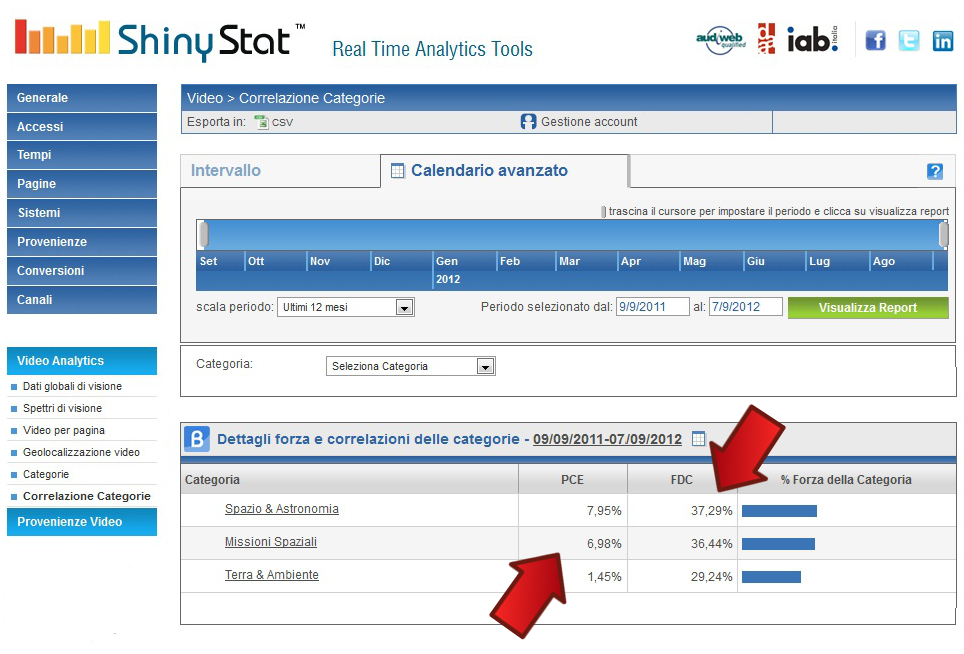
Task: Click the IAB Italia logo
Action: (812, 39)
